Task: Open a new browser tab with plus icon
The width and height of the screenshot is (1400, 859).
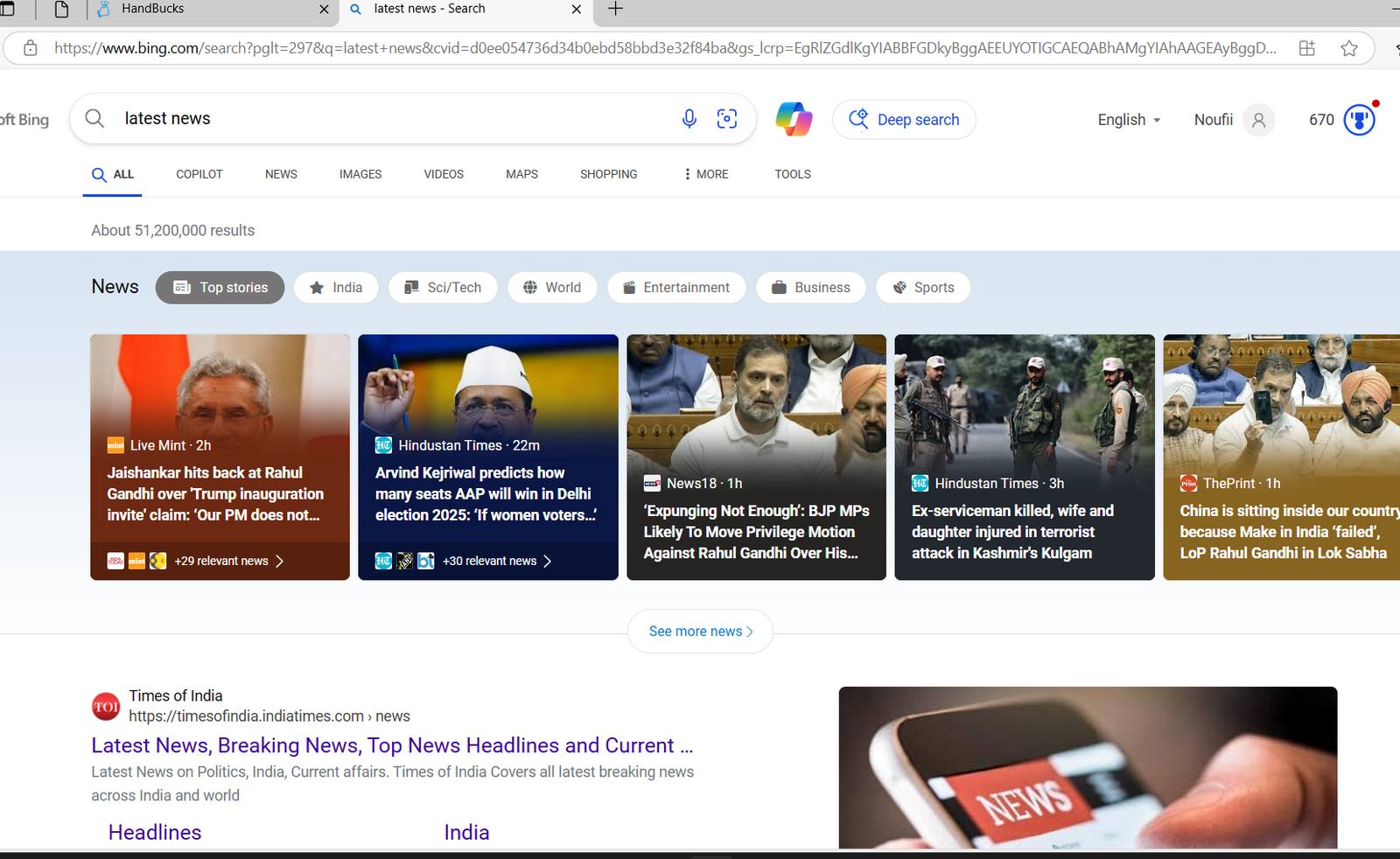Action: point(615,9)
